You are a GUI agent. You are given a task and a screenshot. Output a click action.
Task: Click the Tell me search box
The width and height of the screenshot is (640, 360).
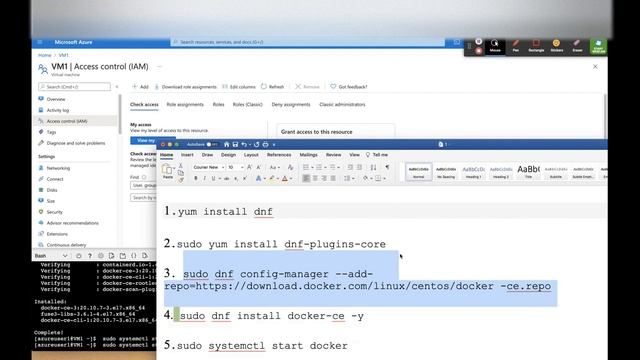(x=377, y=155)
